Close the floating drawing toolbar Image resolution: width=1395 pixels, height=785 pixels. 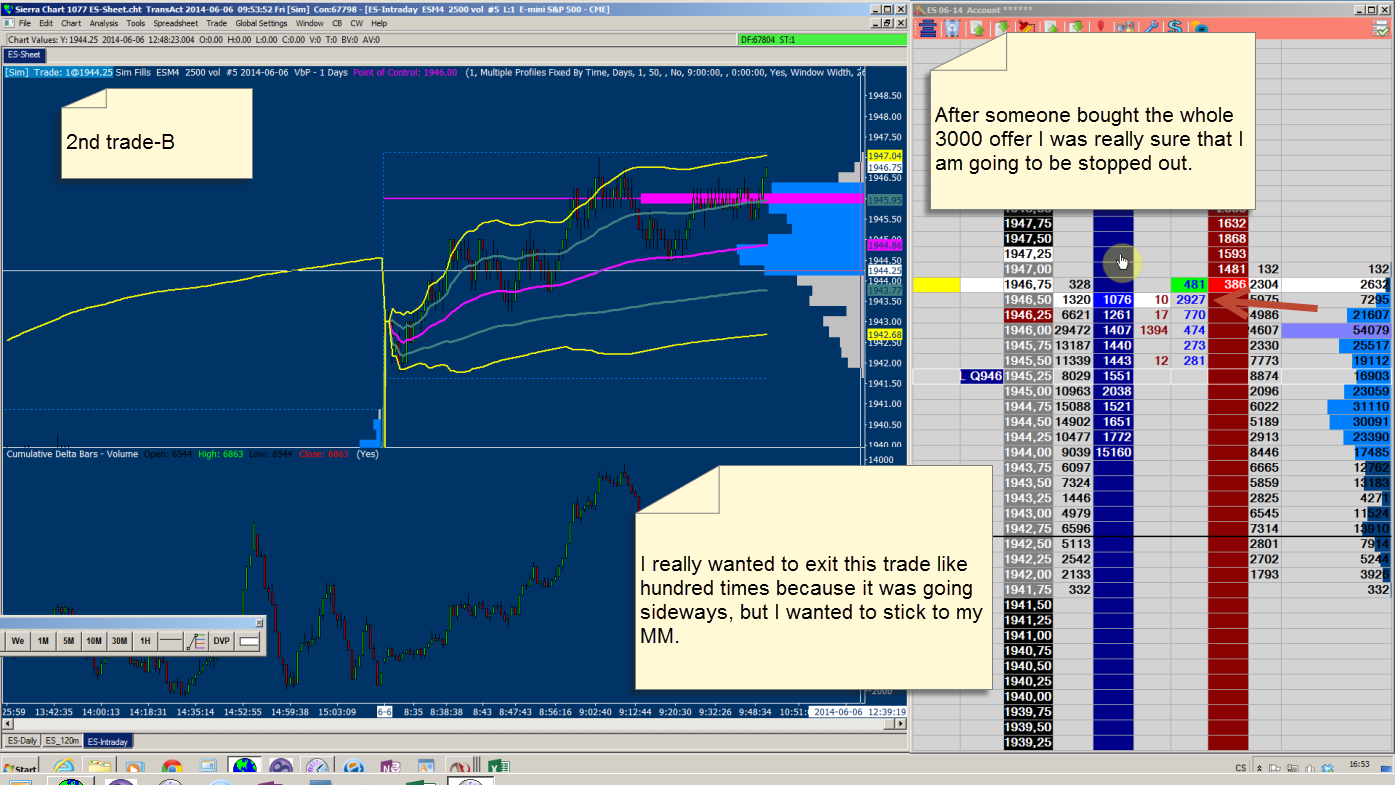coord(260,622)
